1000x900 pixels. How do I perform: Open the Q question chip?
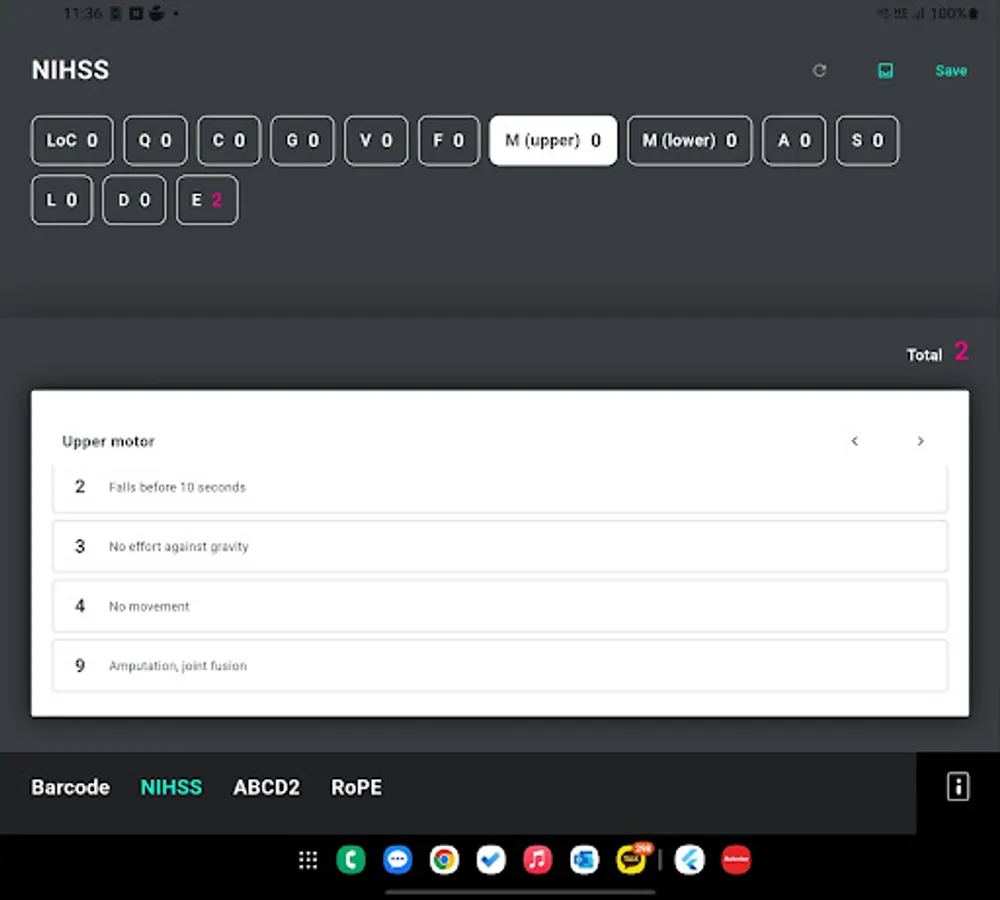point(154,140)
